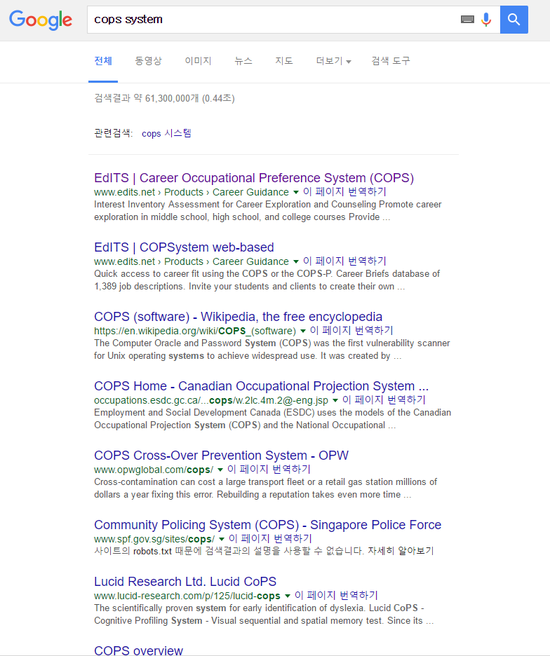Open COPS Home Canadian Occupational Projection result

(x=261, y=386)
